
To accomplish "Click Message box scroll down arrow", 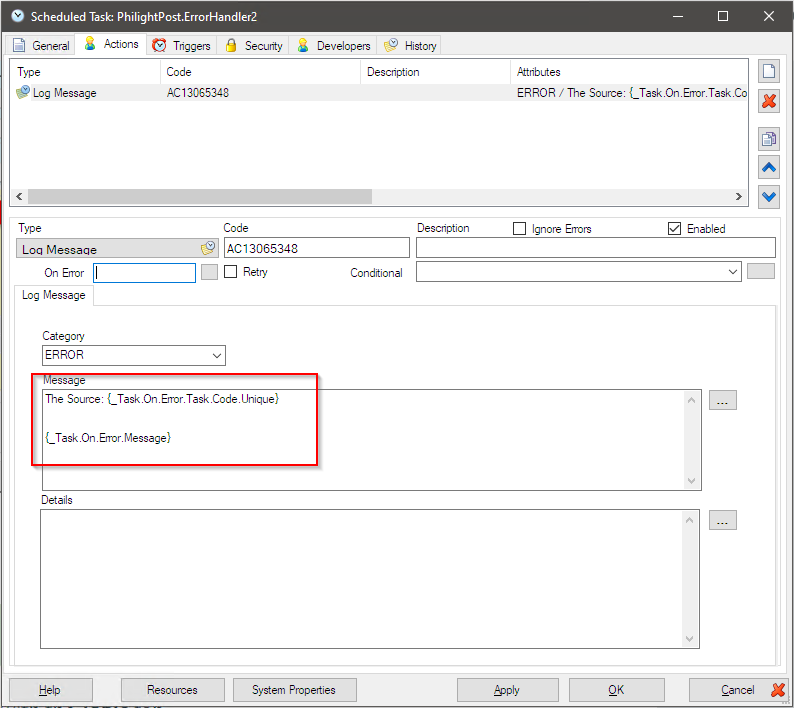I will [x=691, y=481].
